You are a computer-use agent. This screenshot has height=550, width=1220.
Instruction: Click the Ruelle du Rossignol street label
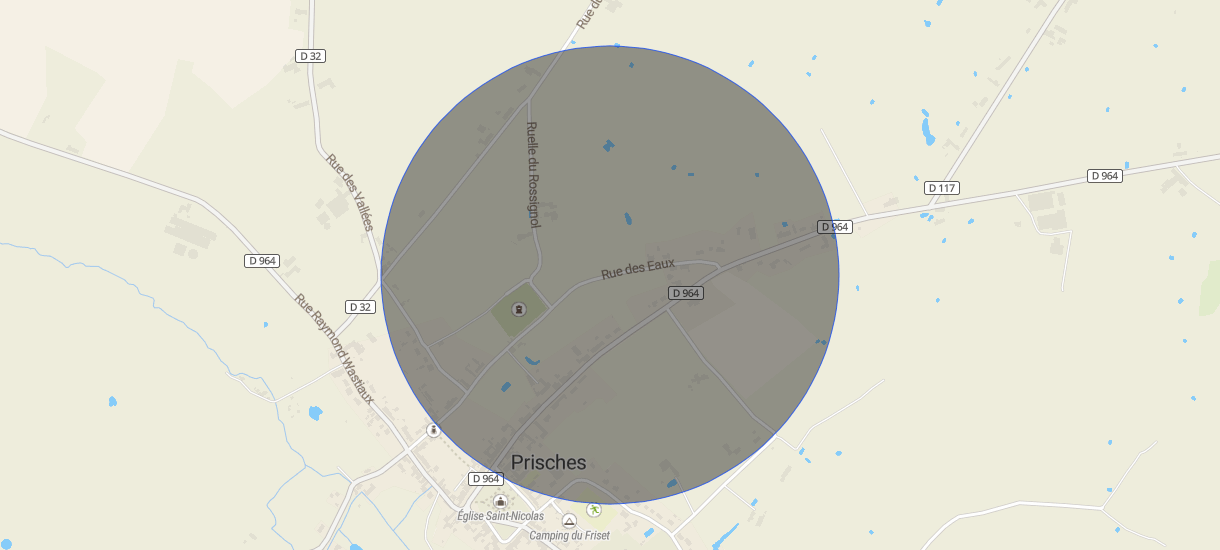click(x=533, y=175)
